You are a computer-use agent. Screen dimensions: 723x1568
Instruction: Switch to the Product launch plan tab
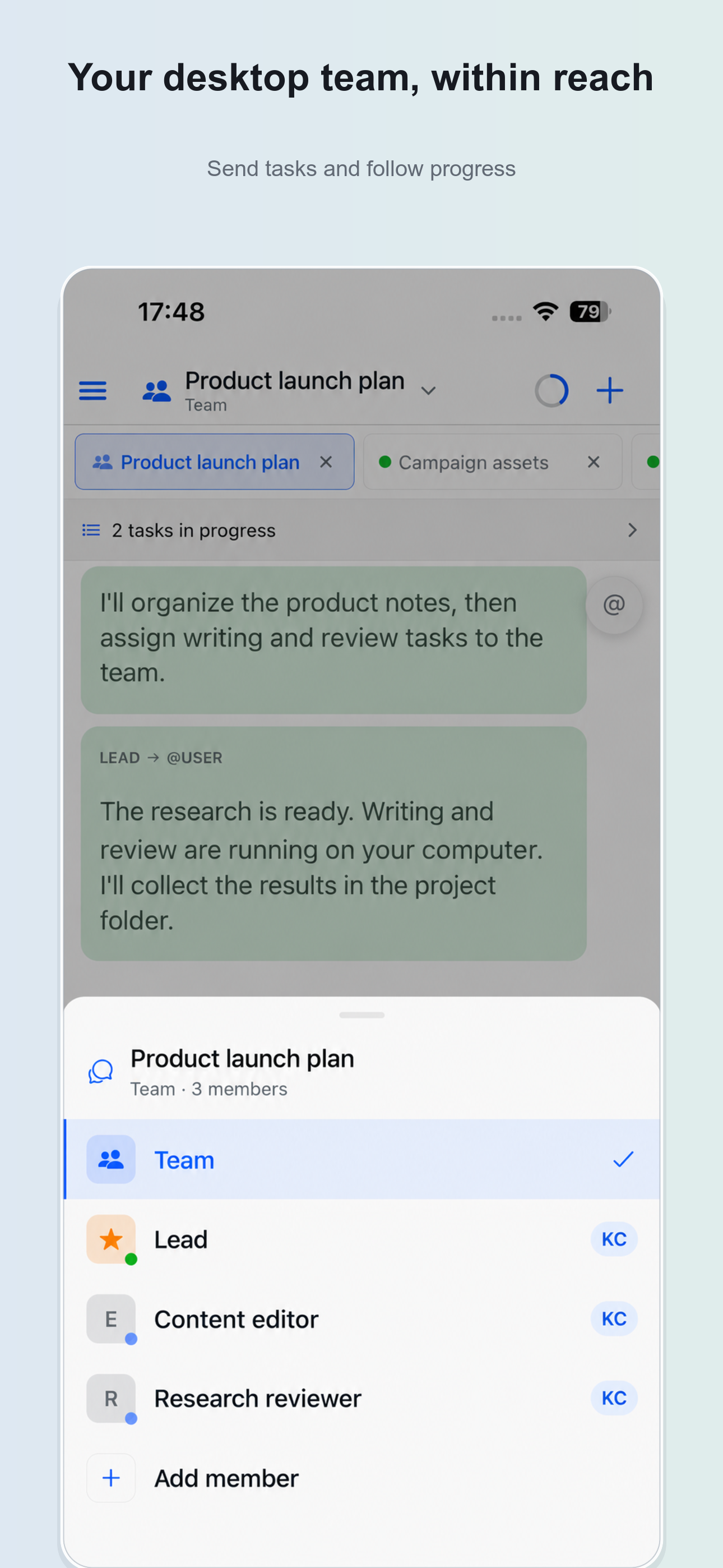[214, 462]
